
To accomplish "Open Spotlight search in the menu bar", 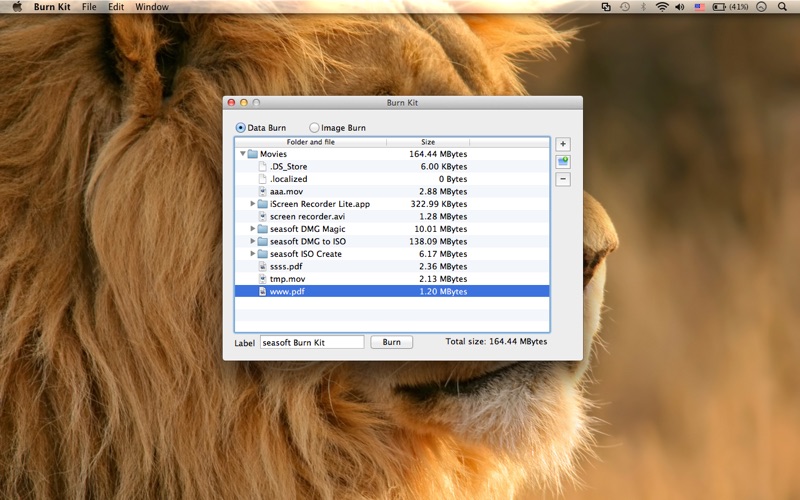I will coord(782,7).
